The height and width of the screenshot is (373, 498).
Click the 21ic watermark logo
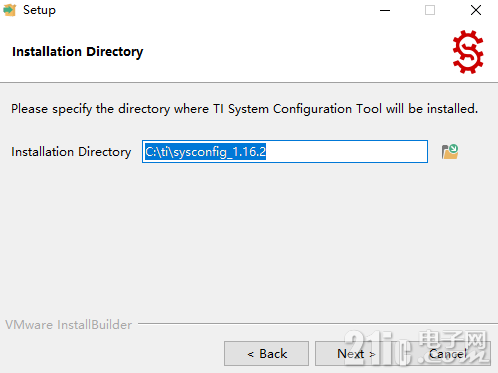(x=415, y=347)
